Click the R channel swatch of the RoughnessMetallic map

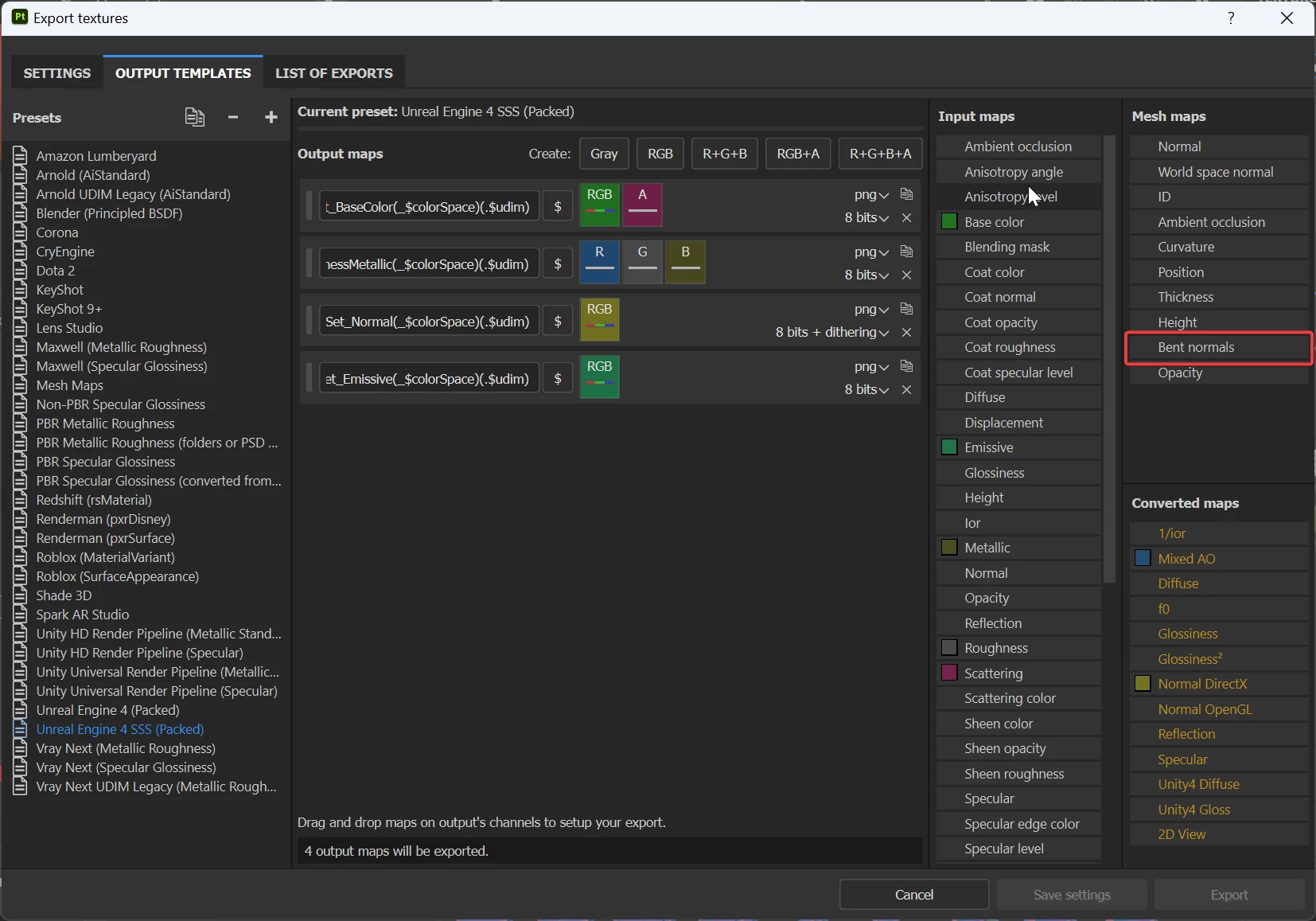[600, 263]
